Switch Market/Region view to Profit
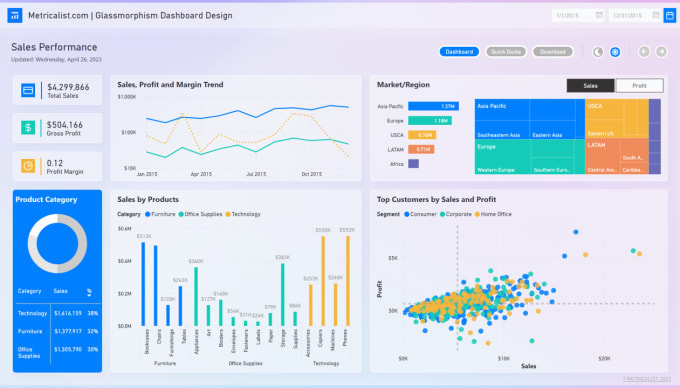This screenshot has width=680, height=388. (x=639, y=85)
